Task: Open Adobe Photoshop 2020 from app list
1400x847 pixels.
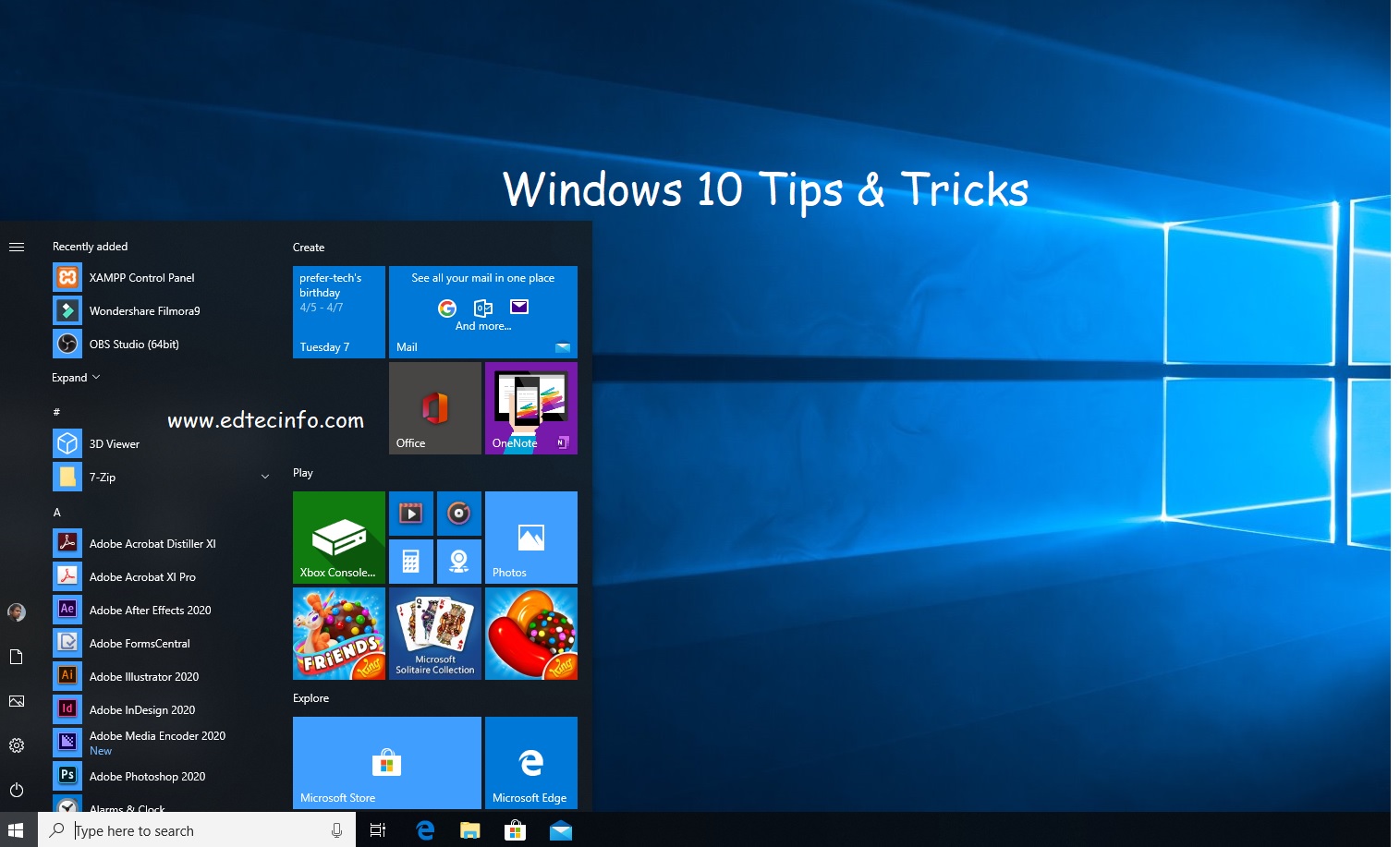Action: click(147, 777)
